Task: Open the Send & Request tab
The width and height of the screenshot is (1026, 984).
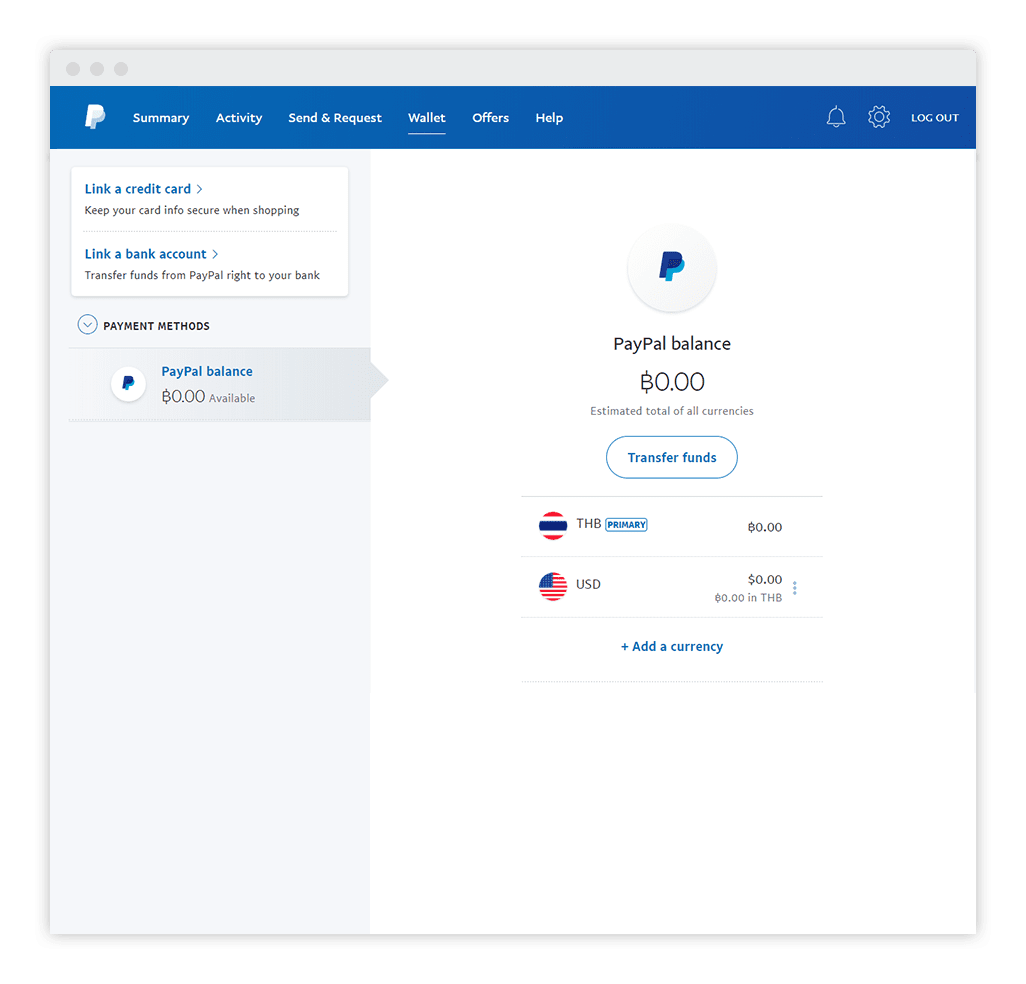Action: [x=335, y=118]
